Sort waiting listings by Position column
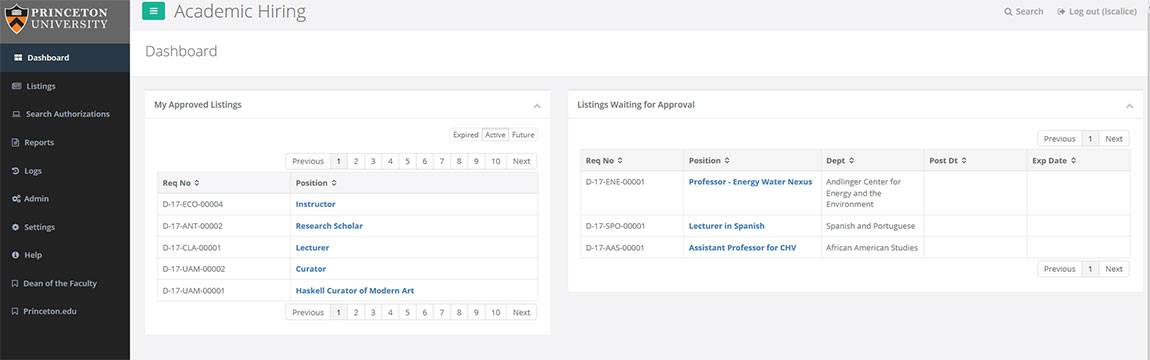The height and width of the screenshot is (360, 1150). (x=752, y=161)
